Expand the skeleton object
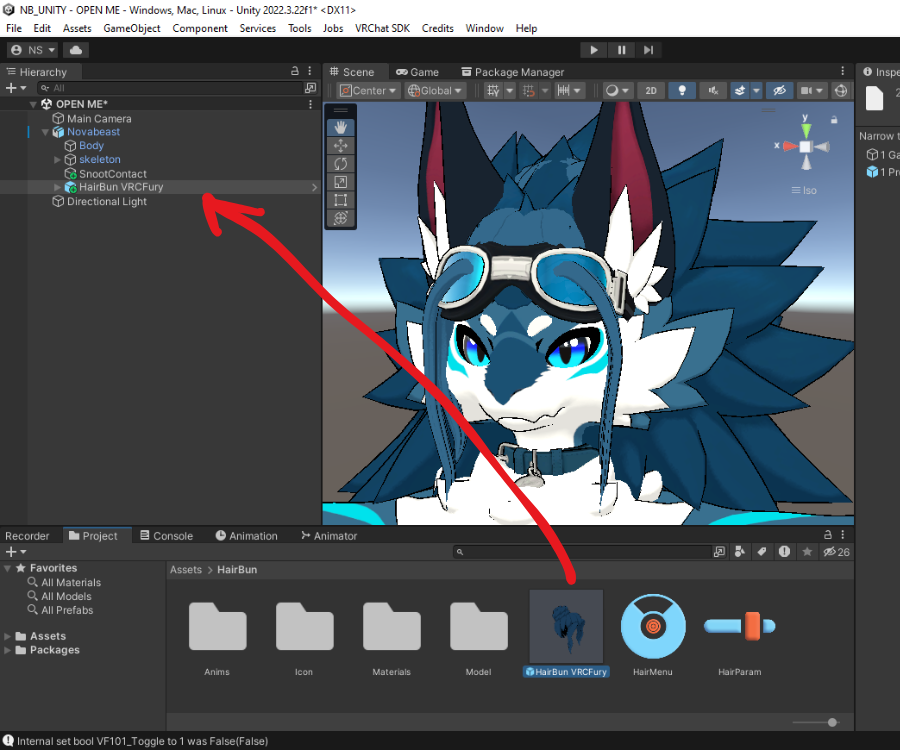This screenshot has width=900, height=750. coord(57,160)
